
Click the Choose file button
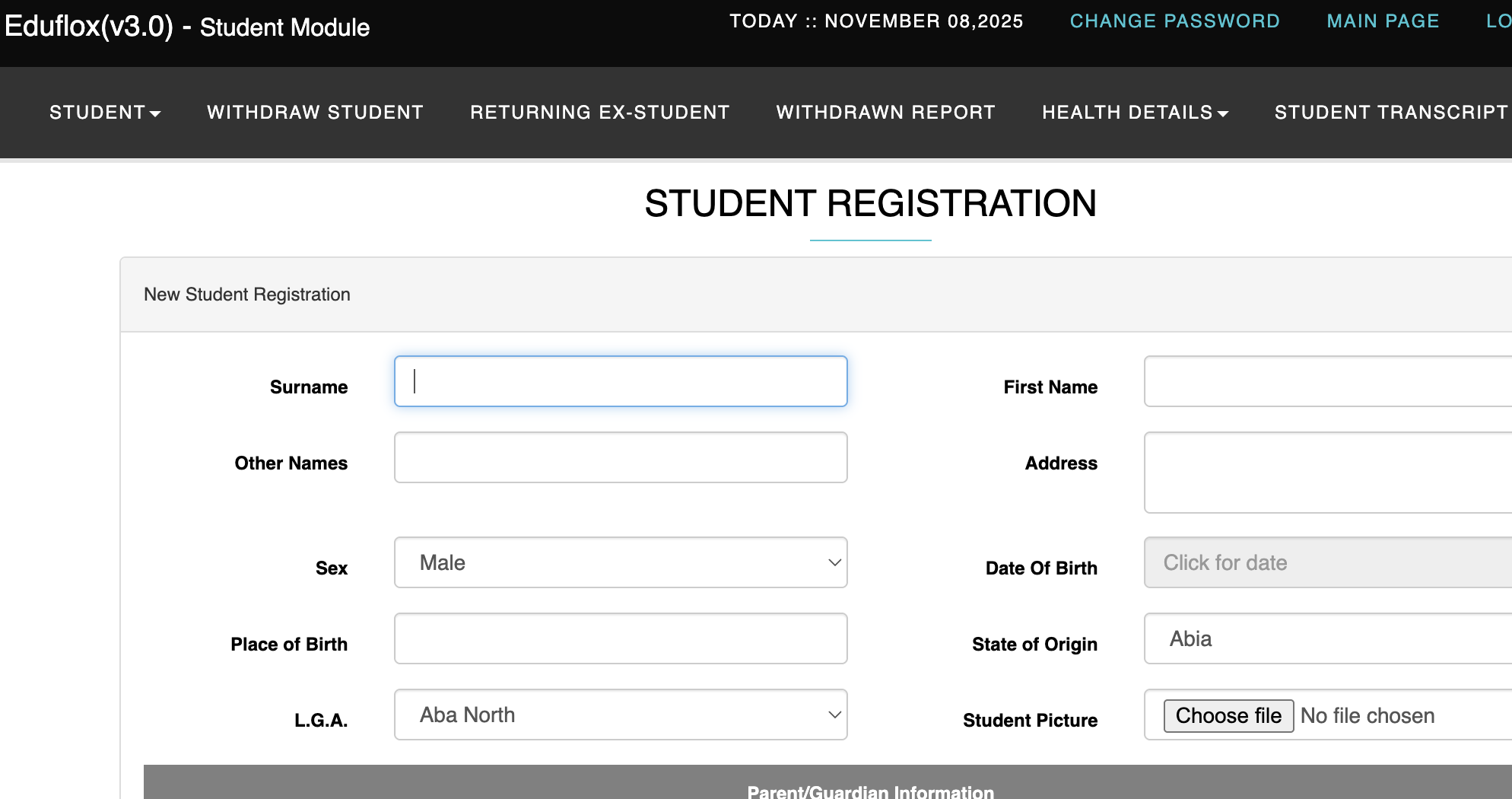[1228, 716]
